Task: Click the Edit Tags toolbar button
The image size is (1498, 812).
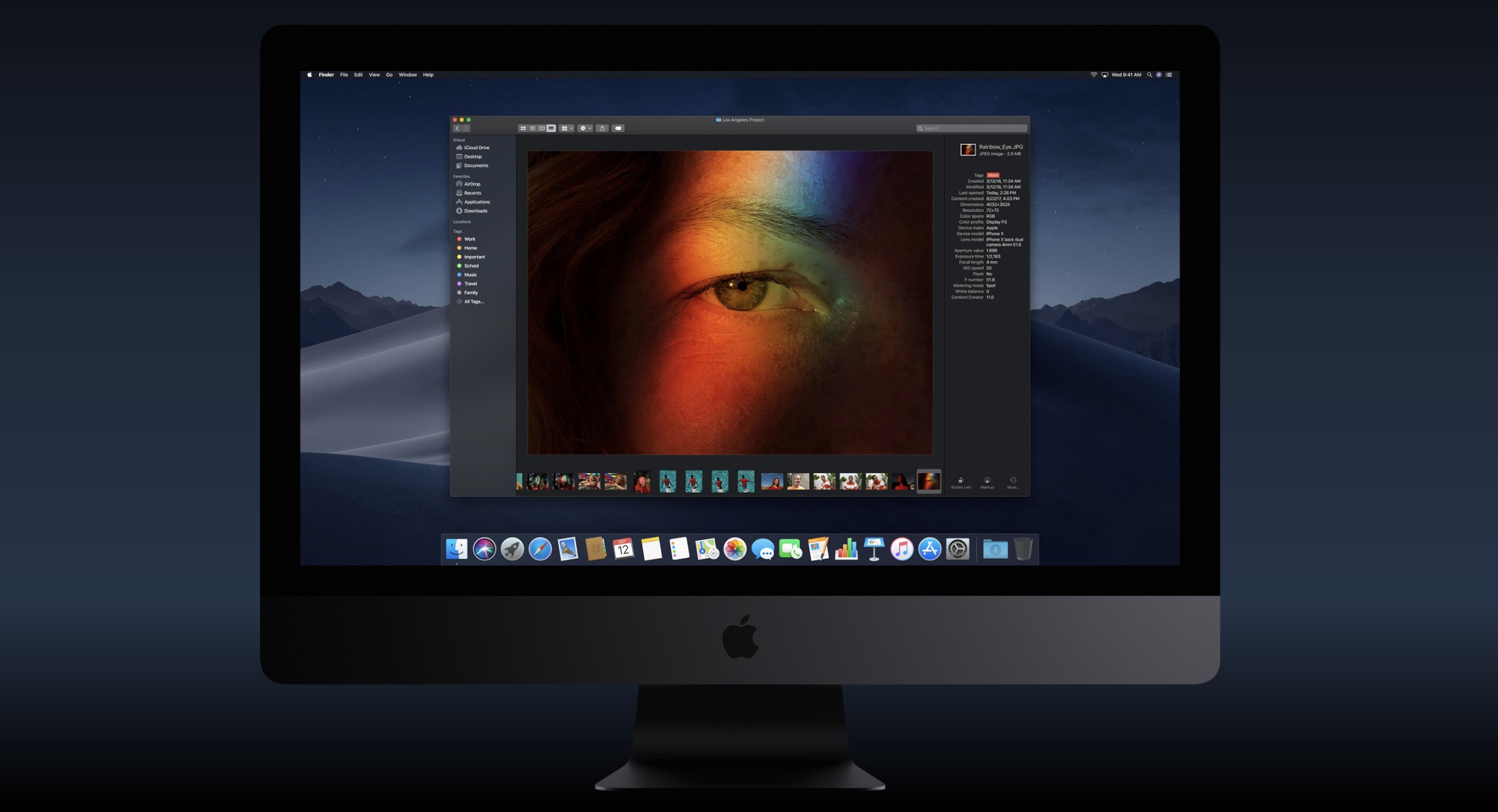Action: tap(618, 128)
